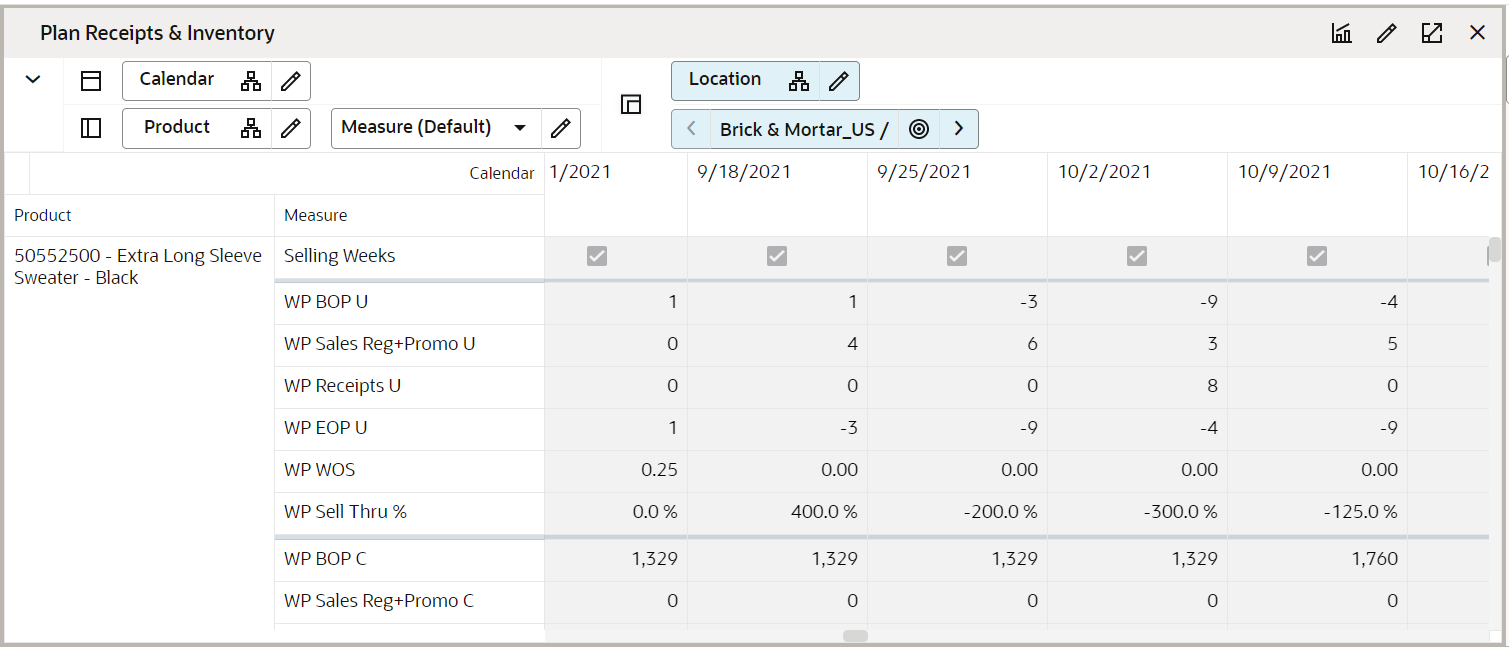The width and height of the screenshot is (1509, 650).
Task: Open the WP Sell Thru % measure label
Action: click(345, 511)
